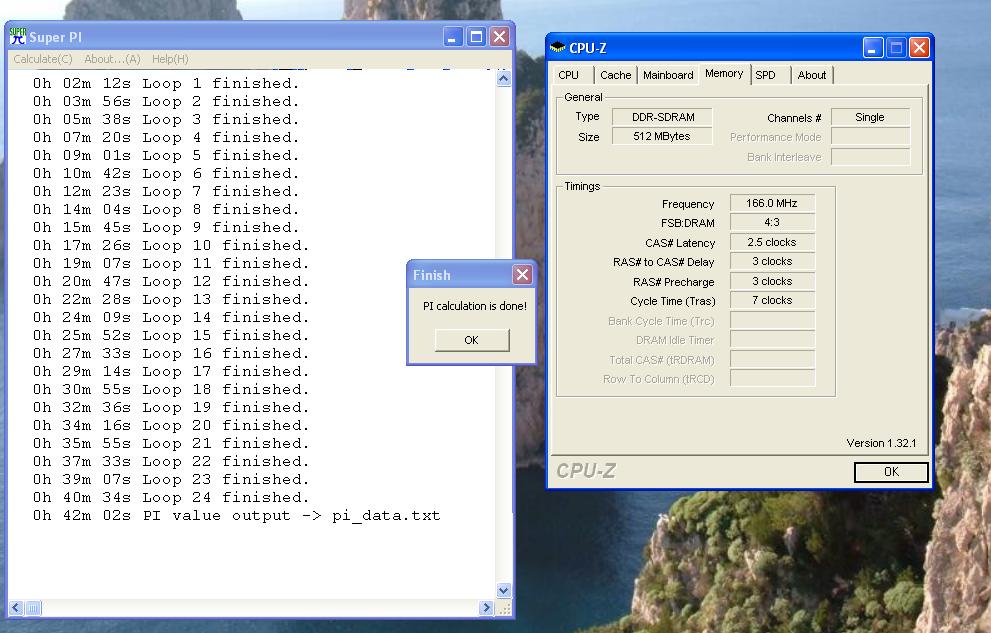The width and height of the screenshot is (991, 633).
Task: Click the Frequency value 166.0 MHz
Action: click(x=772, y=203)
